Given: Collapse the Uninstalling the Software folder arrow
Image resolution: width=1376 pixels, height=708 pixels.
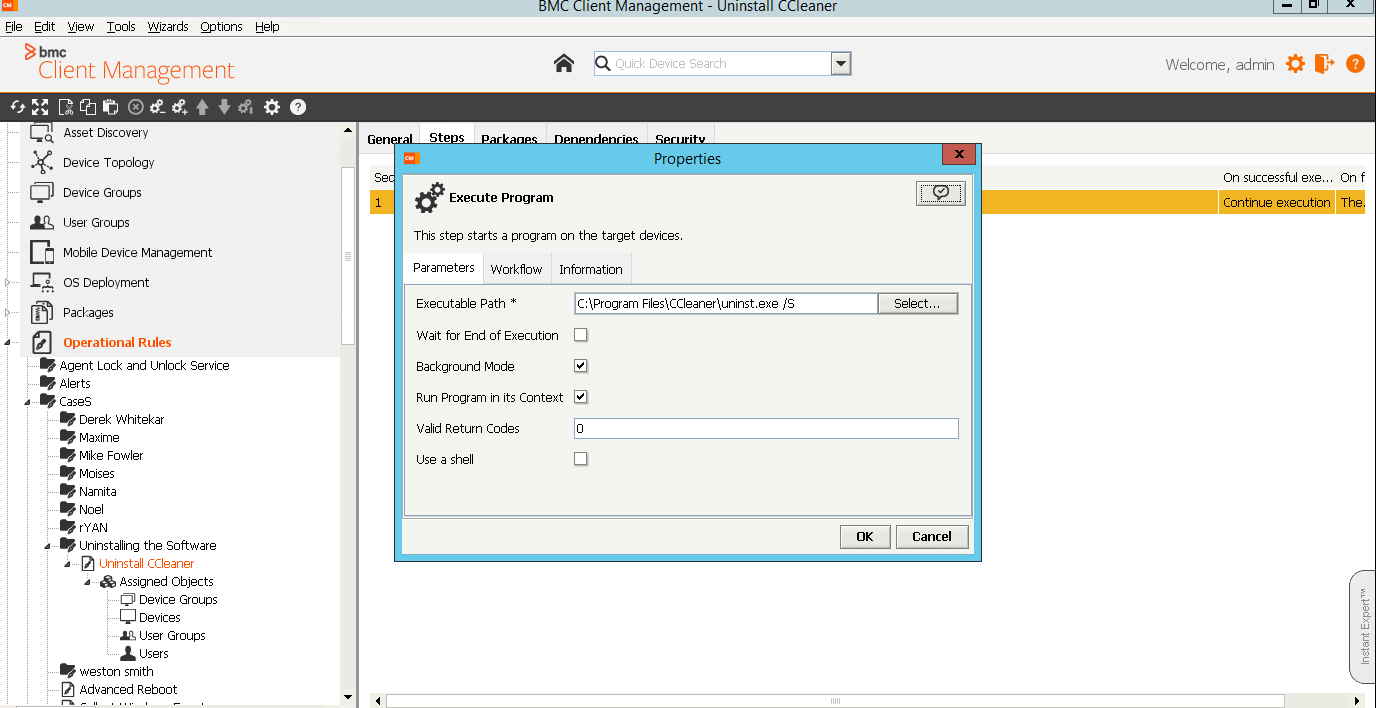Looking at the screenshot, I should [49, 546].
